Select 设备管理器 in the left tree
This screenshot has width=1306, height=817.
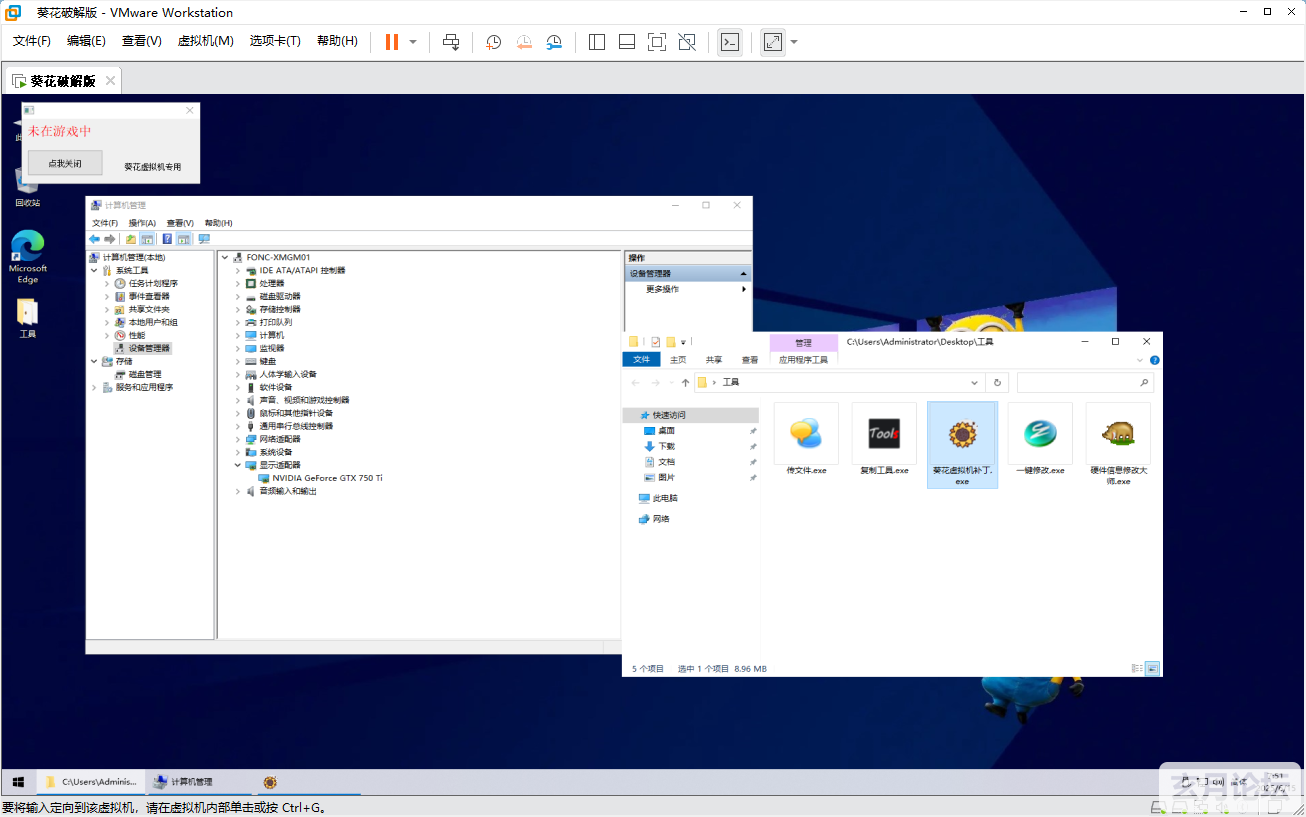(x=149, y=348)
